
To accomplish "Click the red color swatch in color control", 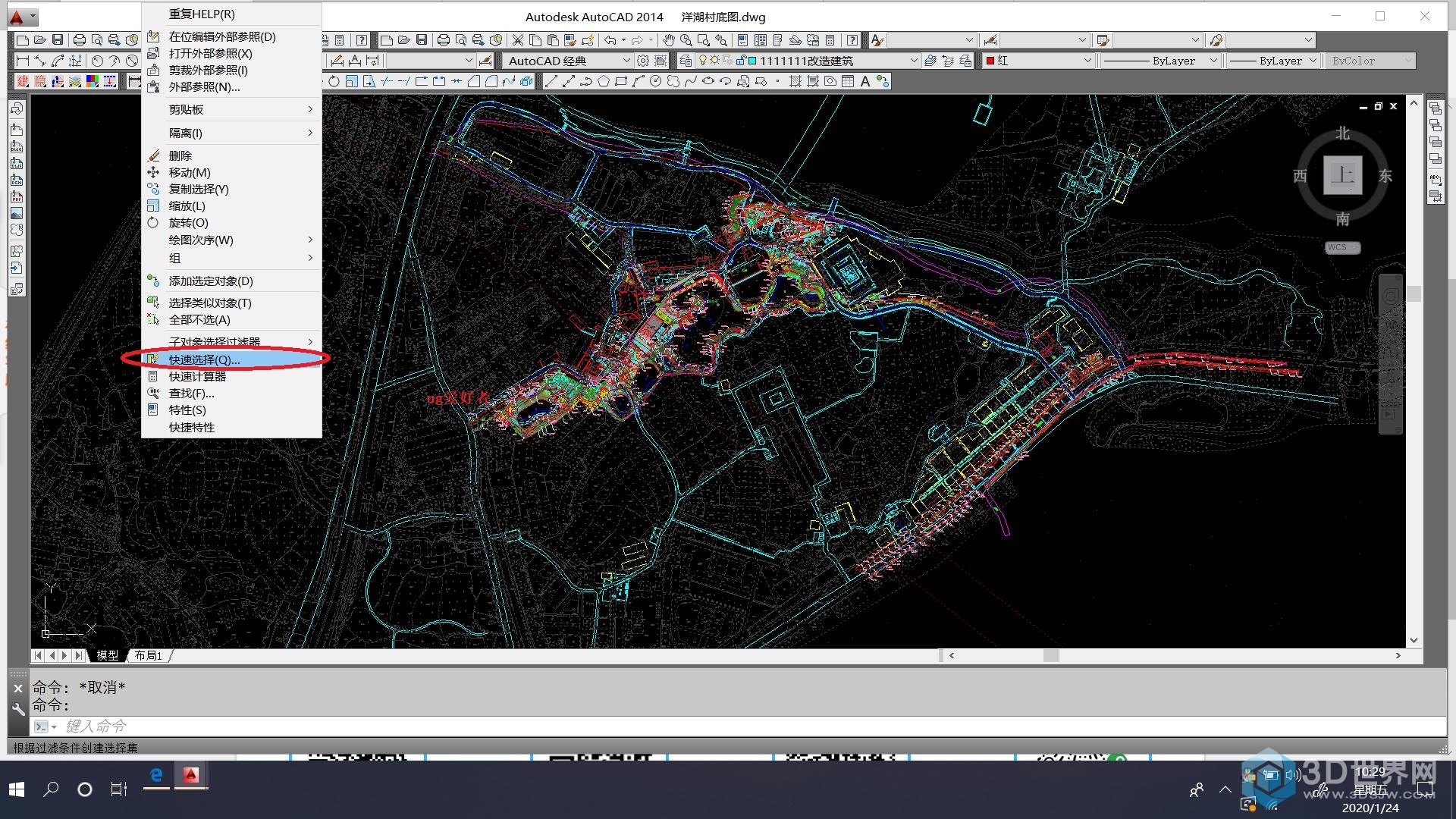I will coord(990,61).
